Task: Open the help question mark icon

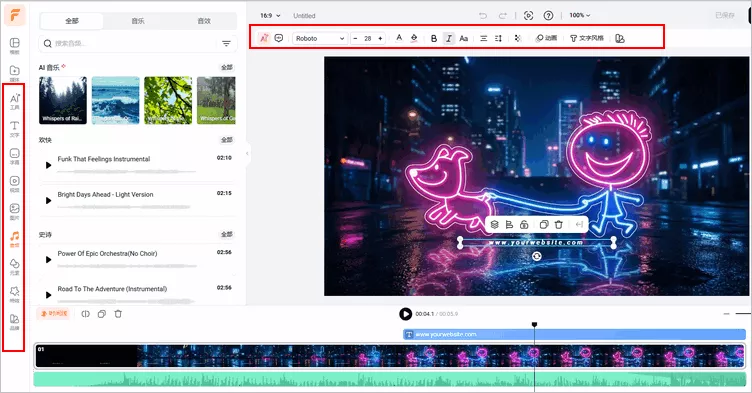Action: pos(548,16)
